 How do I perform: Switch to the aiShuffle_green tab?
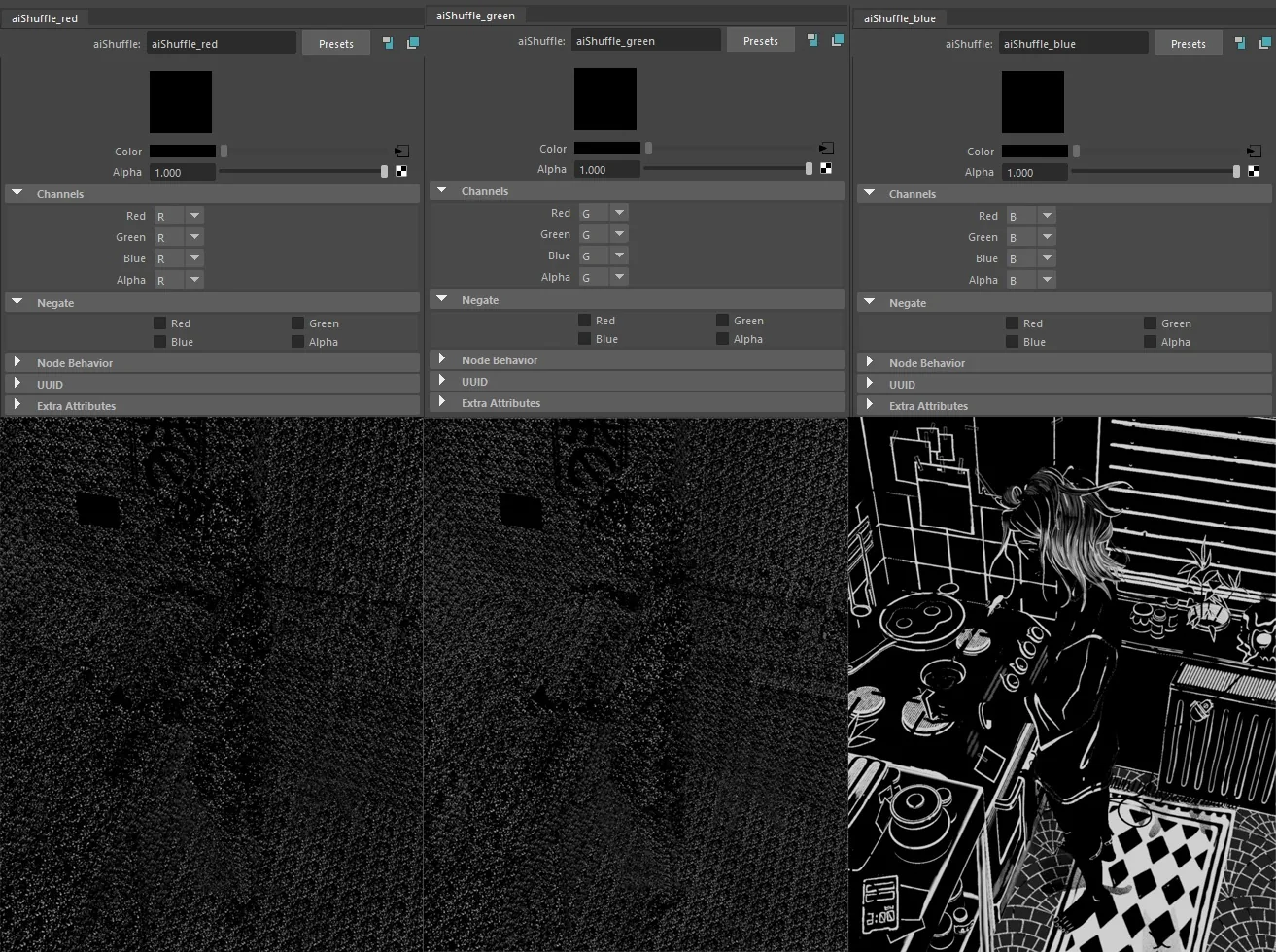click(x=475, y=15)
